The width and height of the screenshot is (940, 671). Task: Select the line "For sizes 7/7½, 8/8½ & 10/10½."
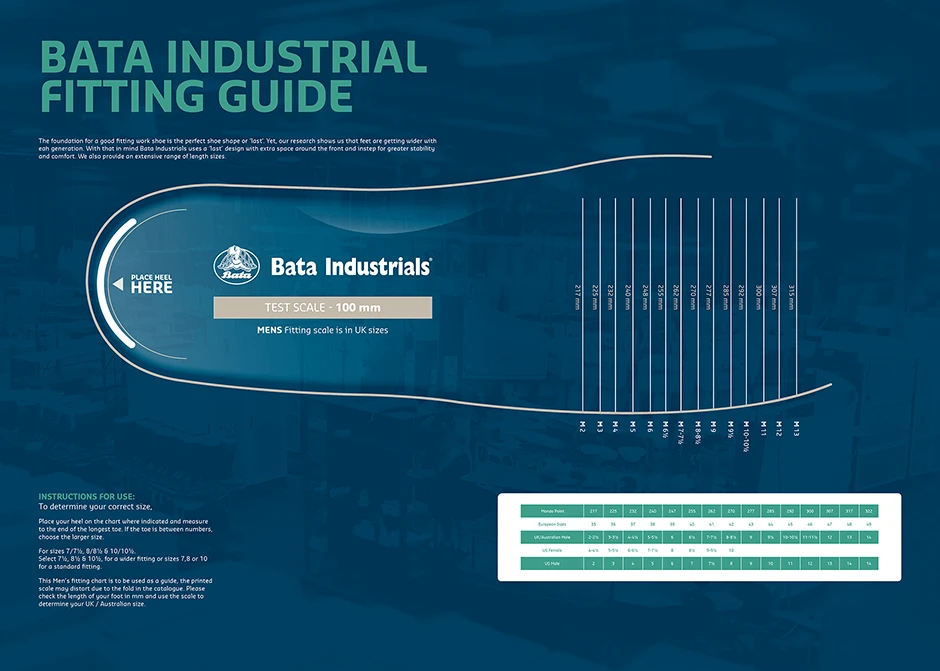tap(88, 551)
